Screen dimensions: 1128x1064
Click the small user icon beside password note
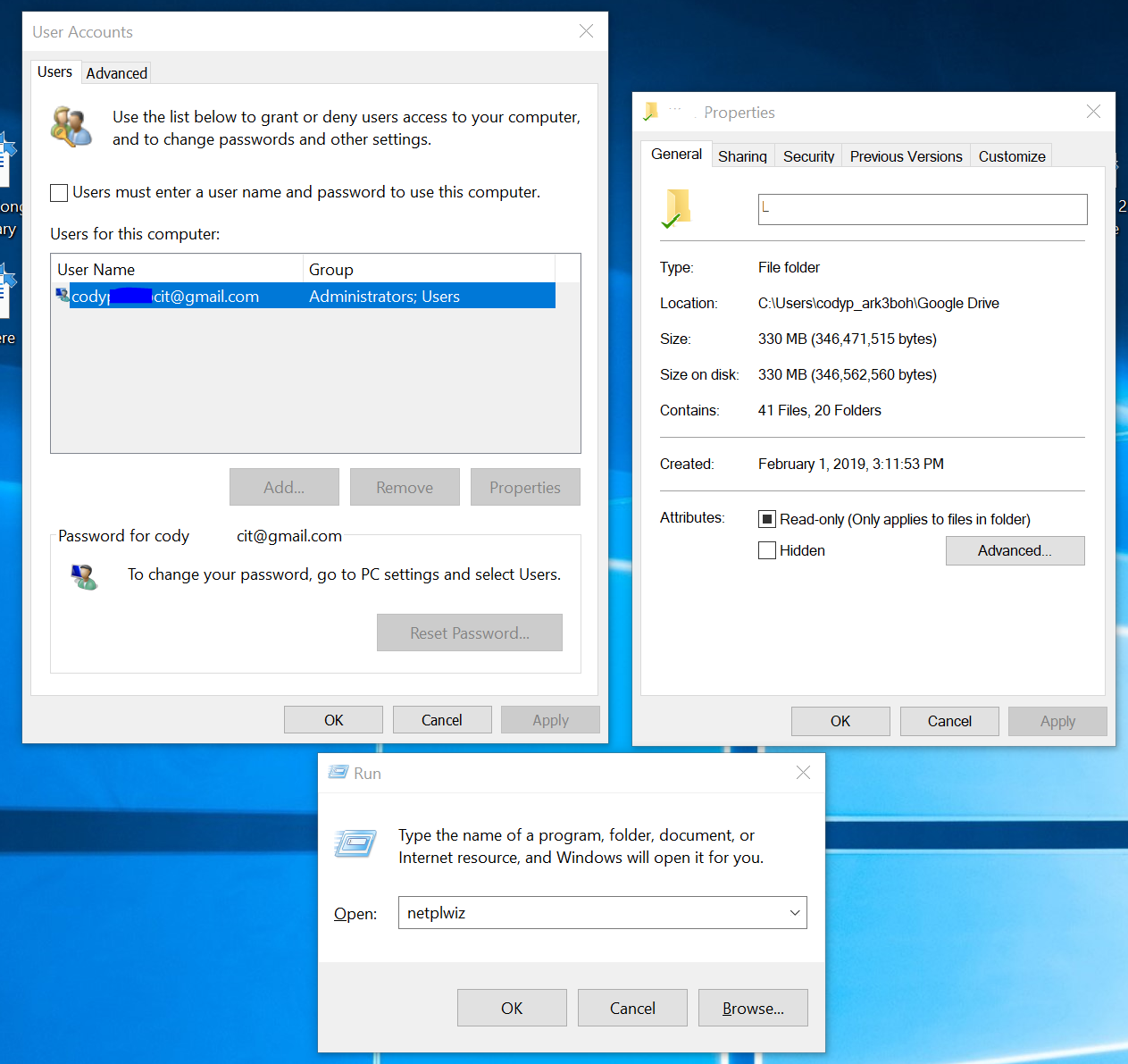[x=84, y=577]
